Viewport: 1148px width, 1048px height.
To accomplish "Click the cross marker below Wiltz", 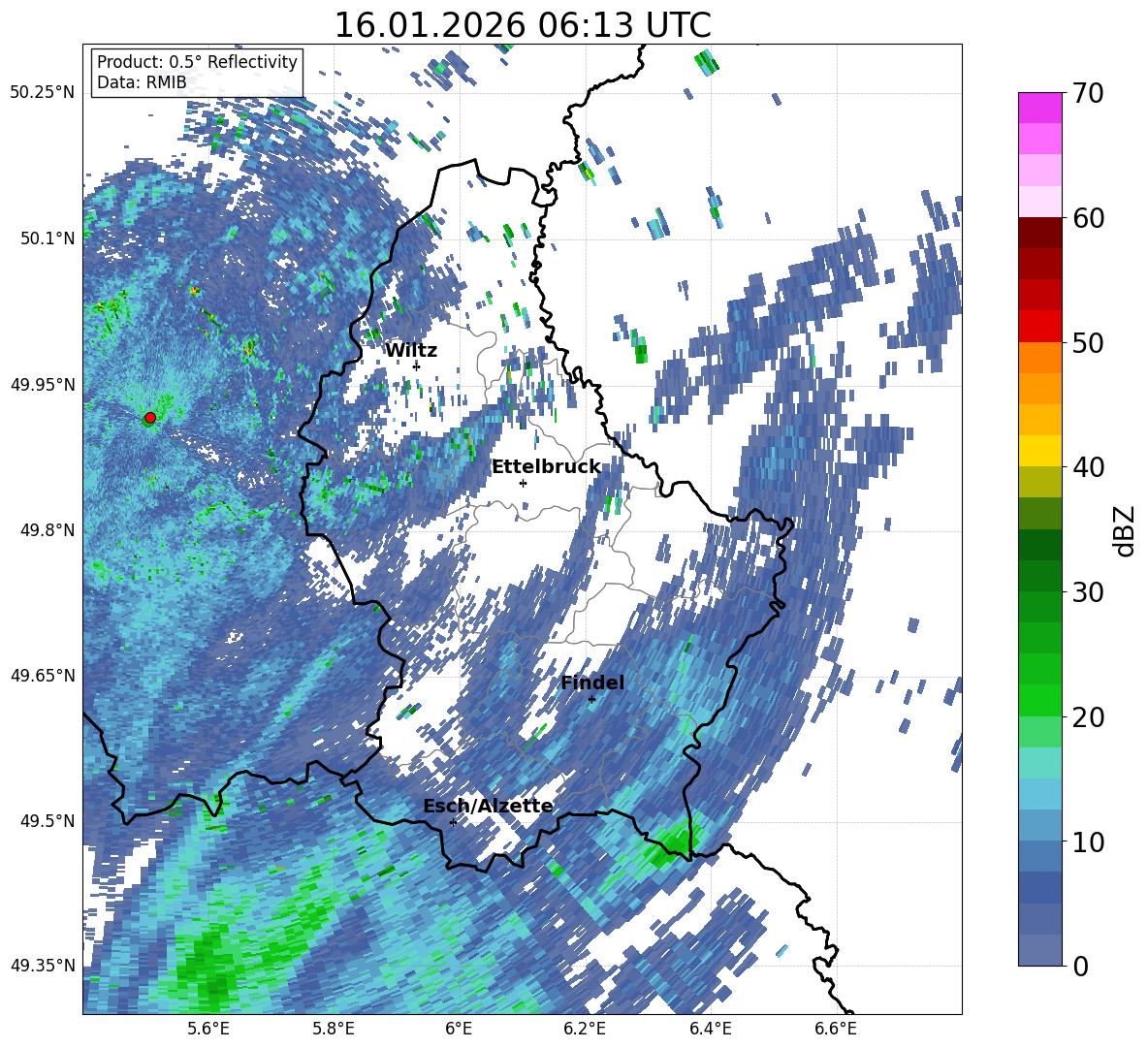I will click(x=417, y=366).
